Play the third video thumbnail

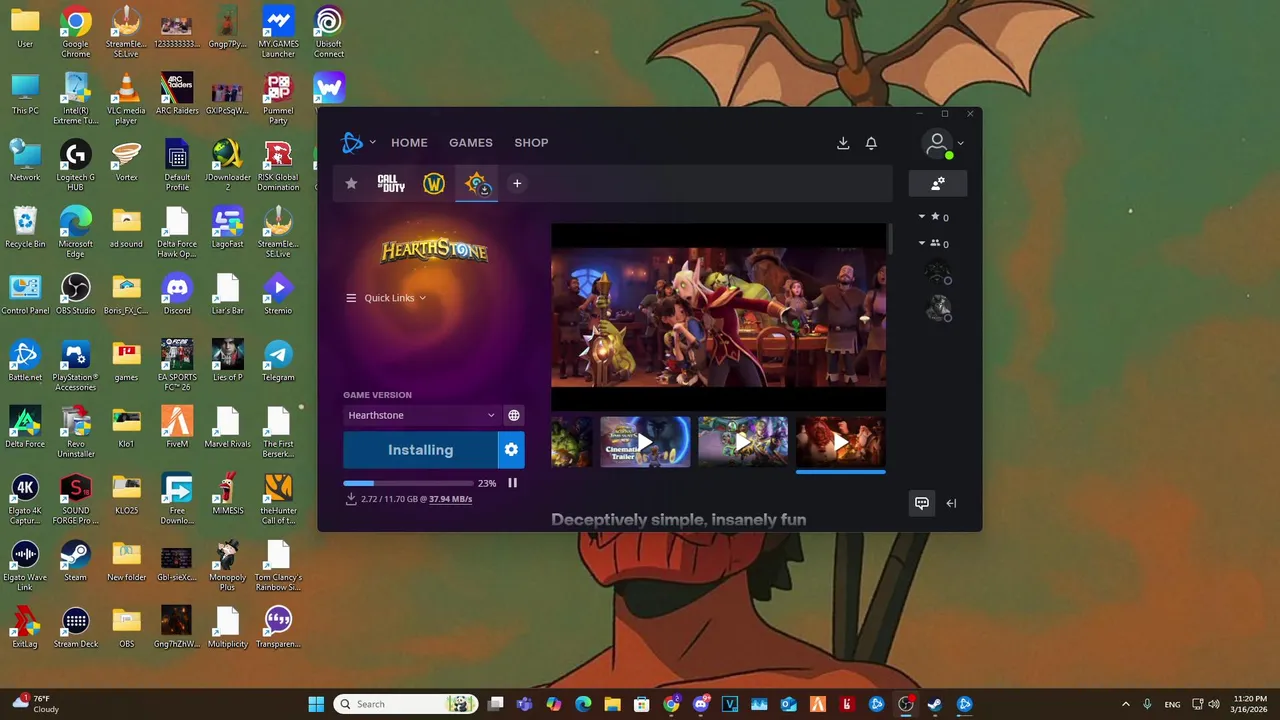click(x=743, y=442)
